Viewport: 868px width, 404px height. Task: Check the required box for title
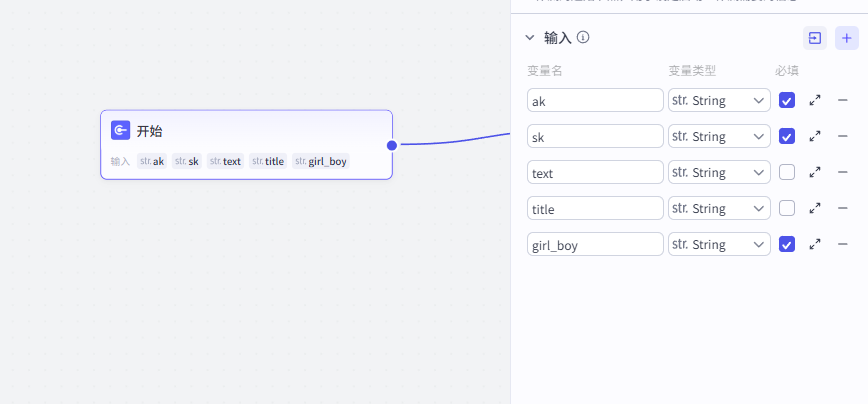787,208
